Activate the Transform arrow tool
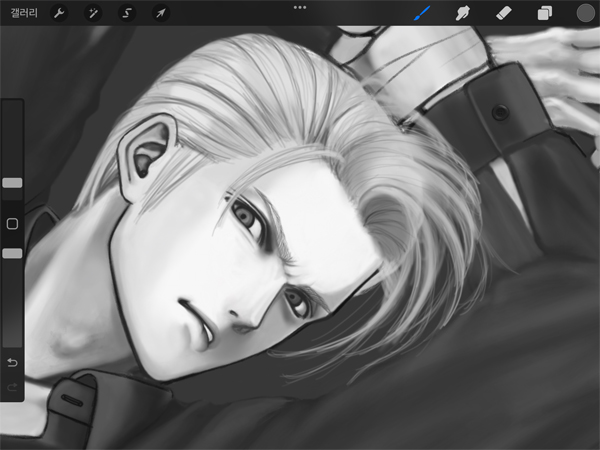This screenshot has height=450, width=600. pyautogui.click(x=161, y=13)
